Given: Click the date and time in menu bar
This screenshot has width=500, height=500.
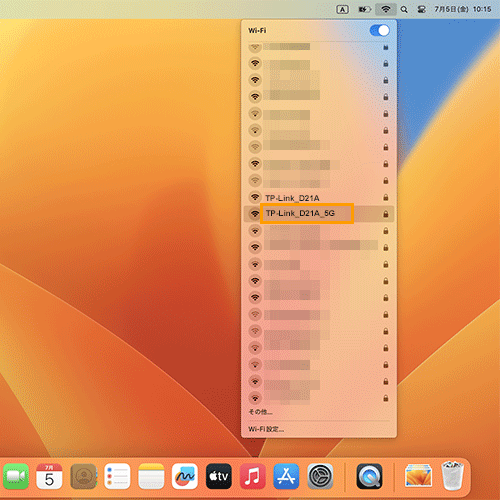Looking at the screenshot, I should [x=462, y=9].
